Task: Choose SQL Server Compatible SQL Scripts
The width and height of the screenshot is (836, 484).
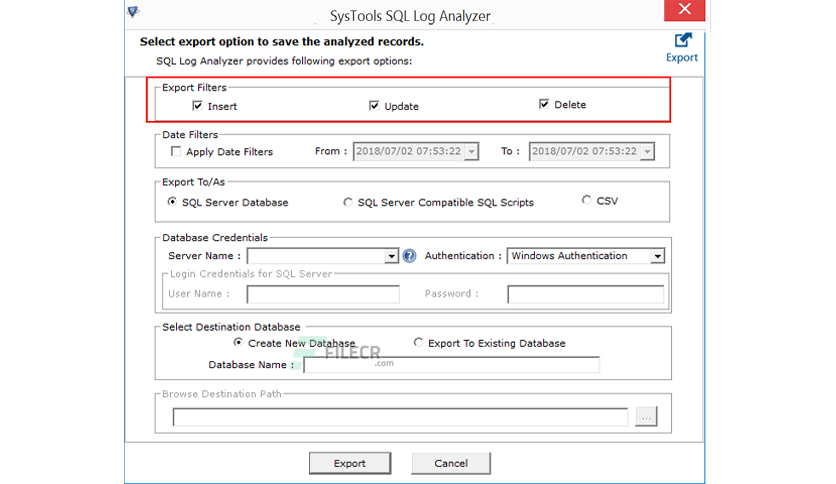Action: click(x=348, y=202)
